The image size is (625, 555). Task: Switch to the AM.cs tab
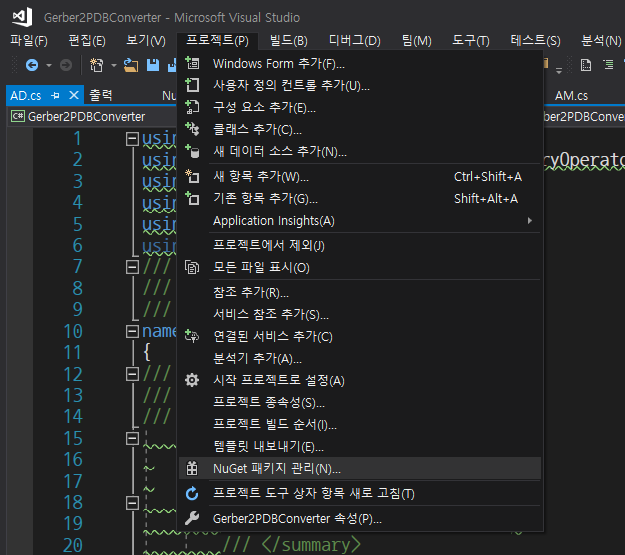click(571, 96)
